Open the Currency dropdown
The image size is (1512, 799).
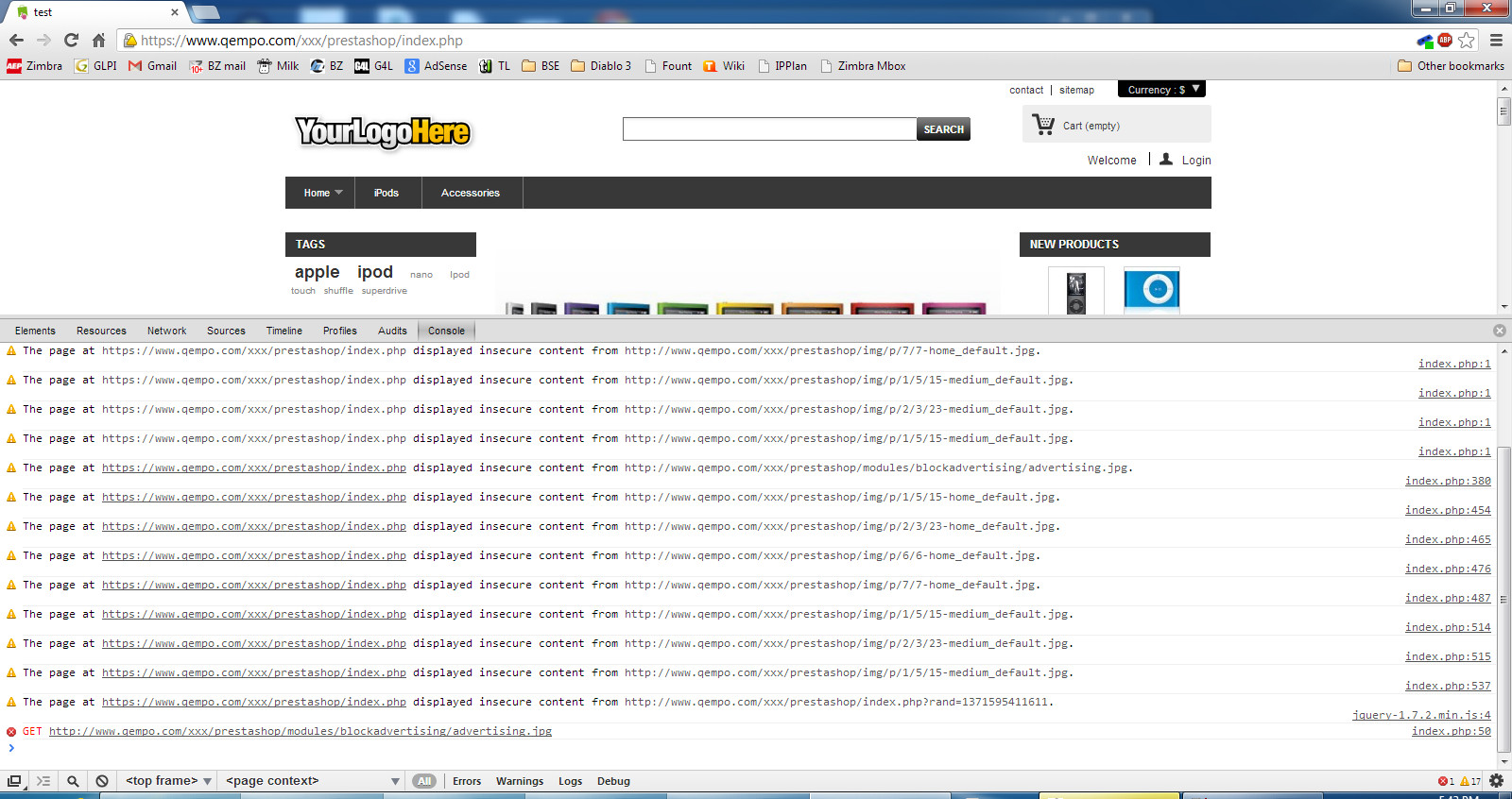[x=1161, y=90]
